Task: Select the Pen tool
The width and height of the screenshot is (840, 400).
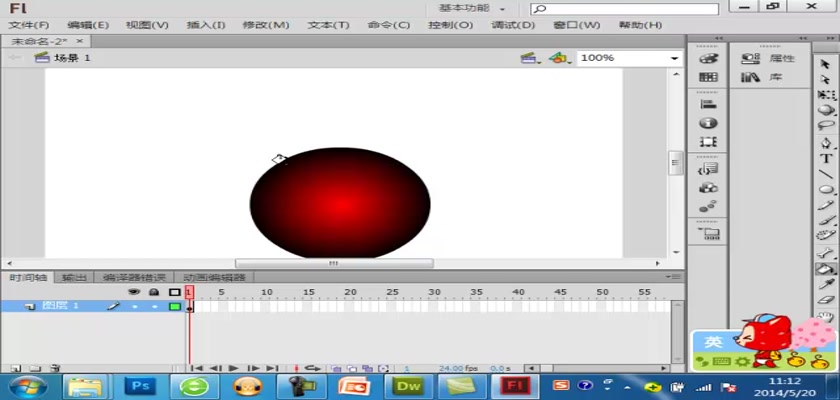Action: 826,142
